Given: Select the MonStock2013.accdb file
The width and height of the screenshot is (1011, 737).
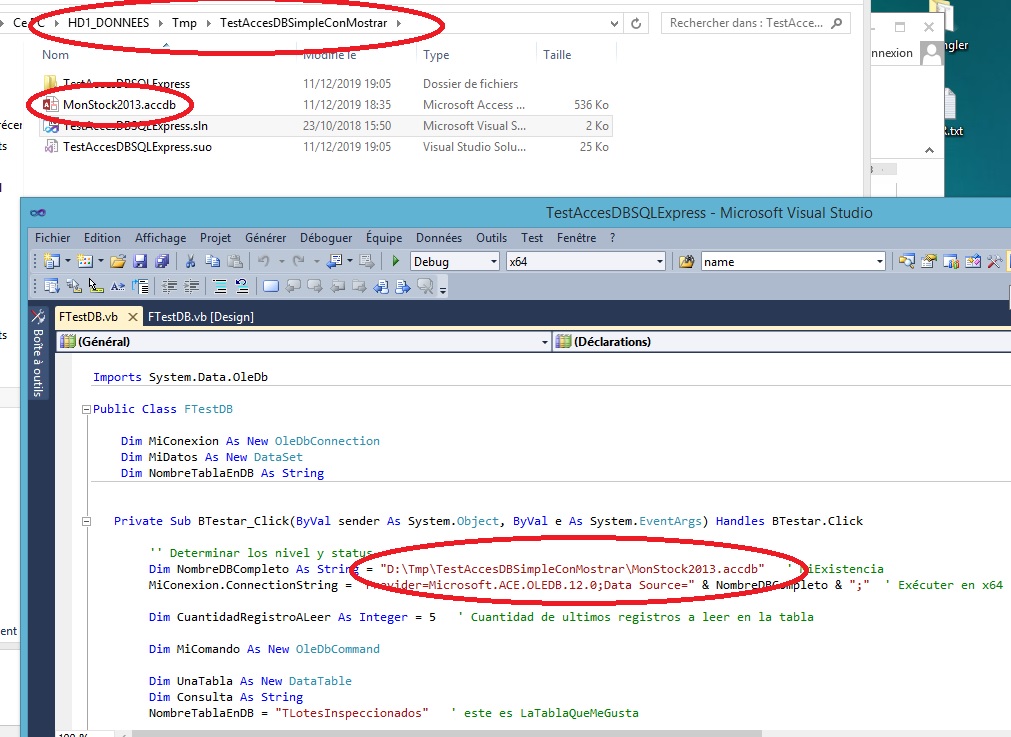Looking at the screenshot, I should pyautogui.click(x=119, y=104).
